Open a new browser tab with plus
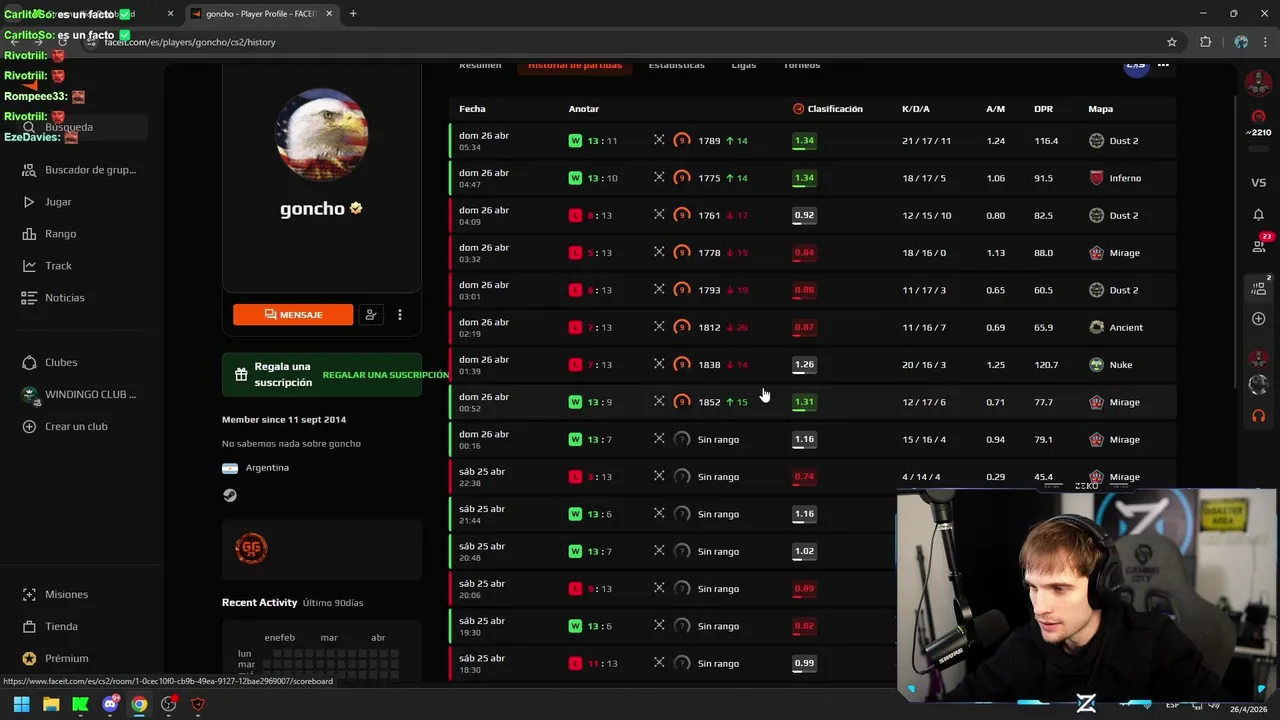The image size is (1280, 720). pos(353,14)
